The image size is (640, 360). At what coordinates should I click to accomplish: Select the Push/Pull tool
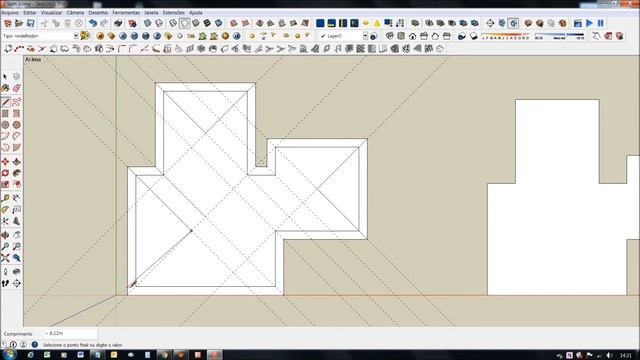16,162
